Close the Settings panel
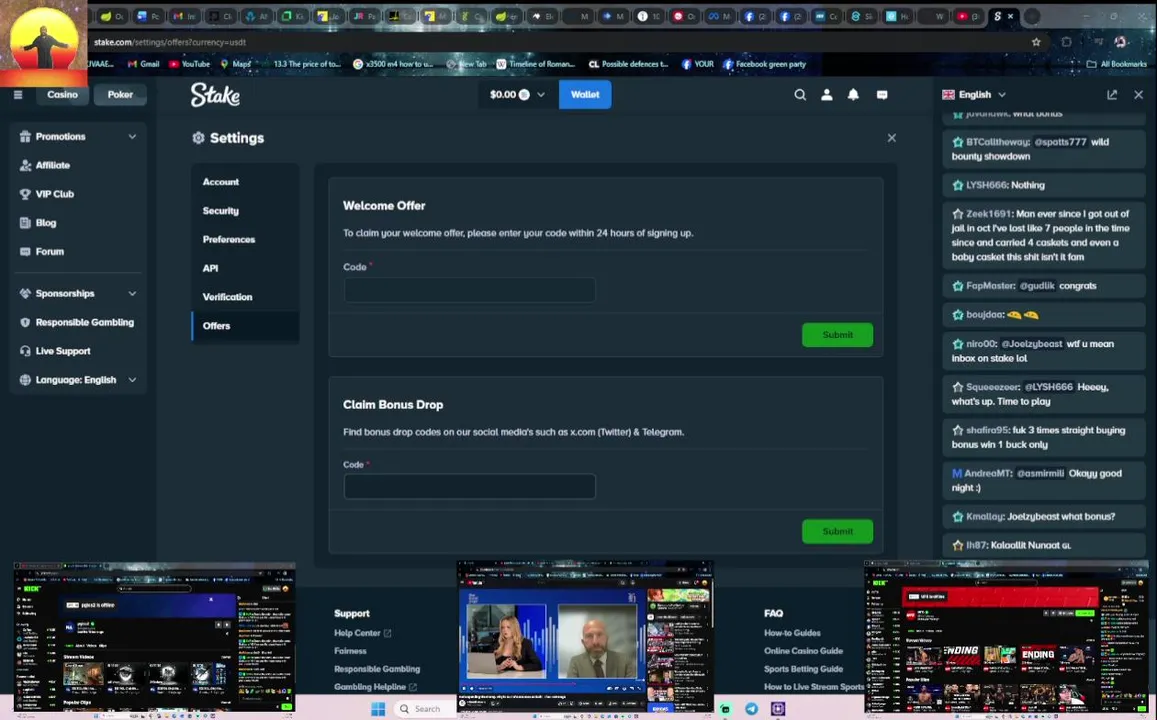 coord(891,138)
